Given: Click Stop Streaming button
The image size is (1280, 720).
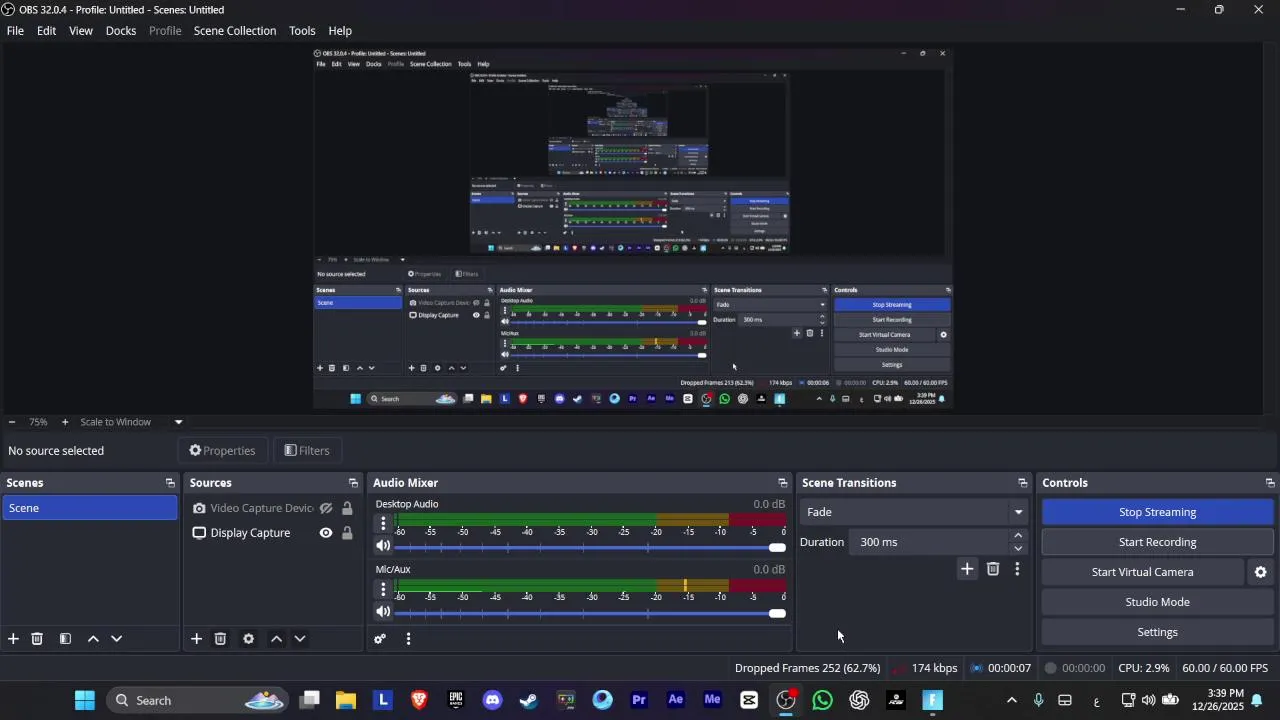Looking at the screenshot, I should point(1157,512).
